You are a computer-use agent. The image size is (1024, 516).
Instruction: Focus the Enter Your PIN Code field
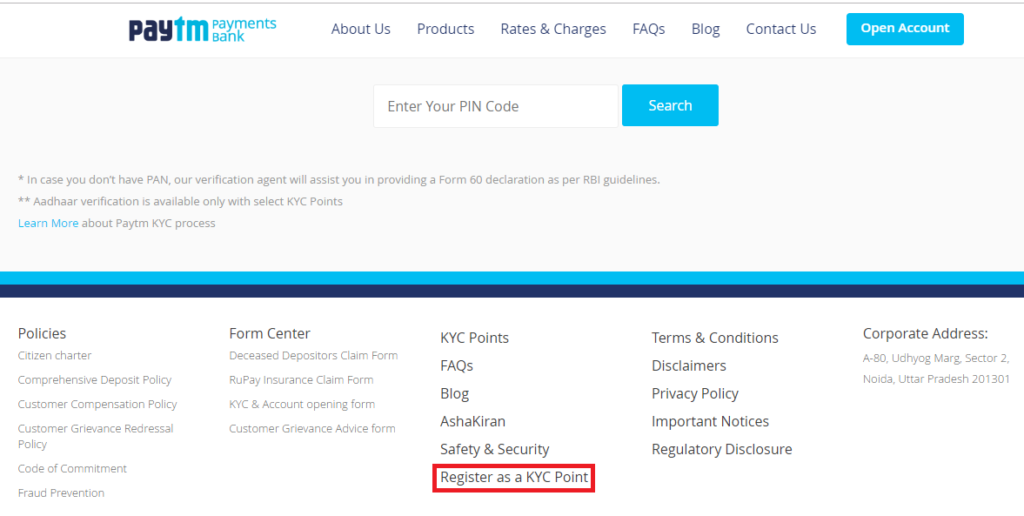point(496,106)
